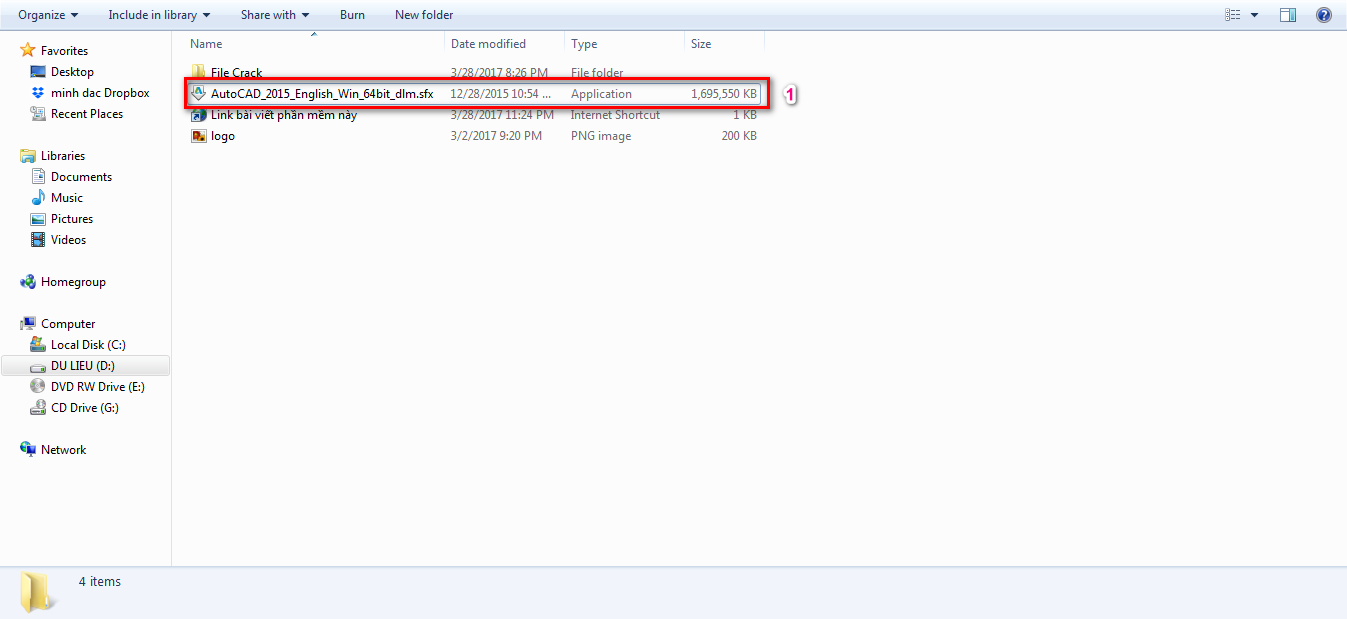Viewport: 1347px width, 619px height.
Task: Click 3/28/2017 8:26 PM date cell
Action: (x=499, y=73)
